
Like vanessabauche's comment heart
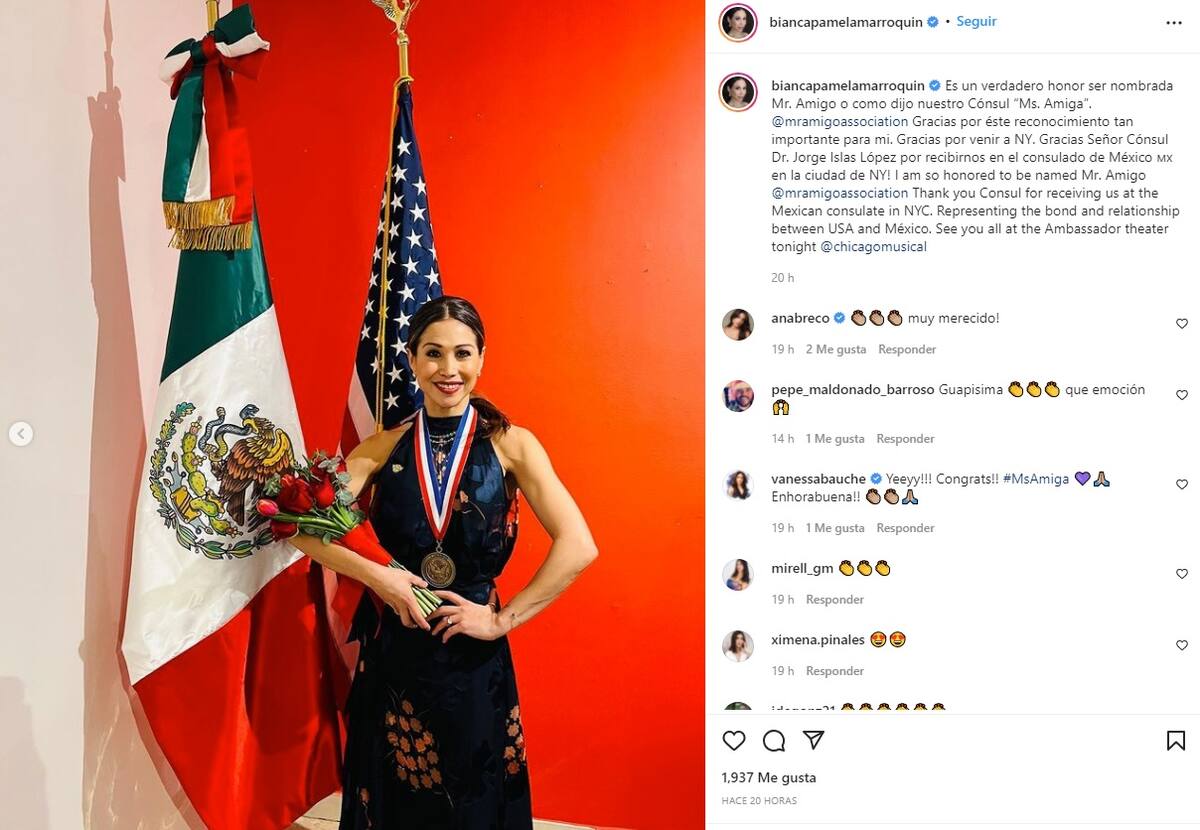click(1181, 485)
